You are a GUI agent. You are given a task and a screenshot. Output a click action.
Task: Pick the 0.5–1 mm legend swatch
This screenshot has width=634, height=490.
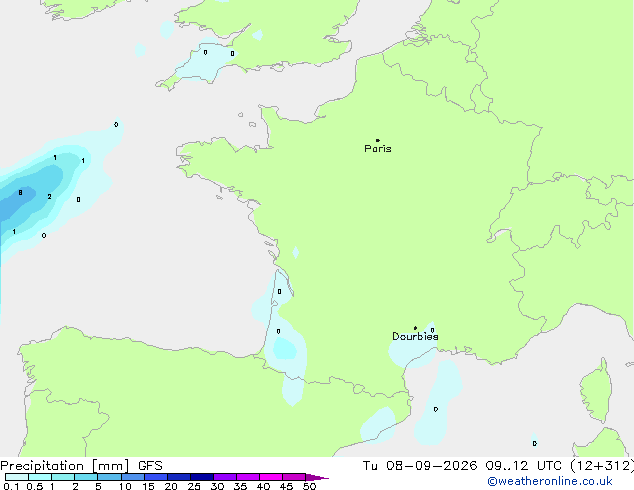[x=40, y=477]
